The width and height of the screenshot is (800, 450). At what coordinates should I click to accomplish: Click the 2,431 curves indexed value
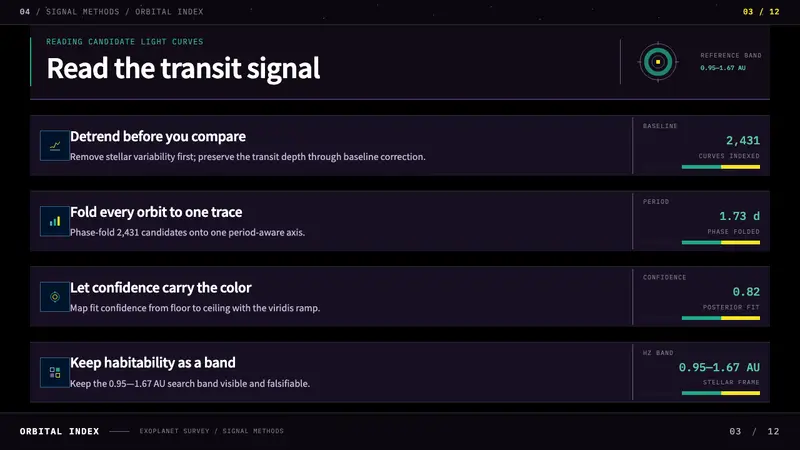(x=743, y=140)
